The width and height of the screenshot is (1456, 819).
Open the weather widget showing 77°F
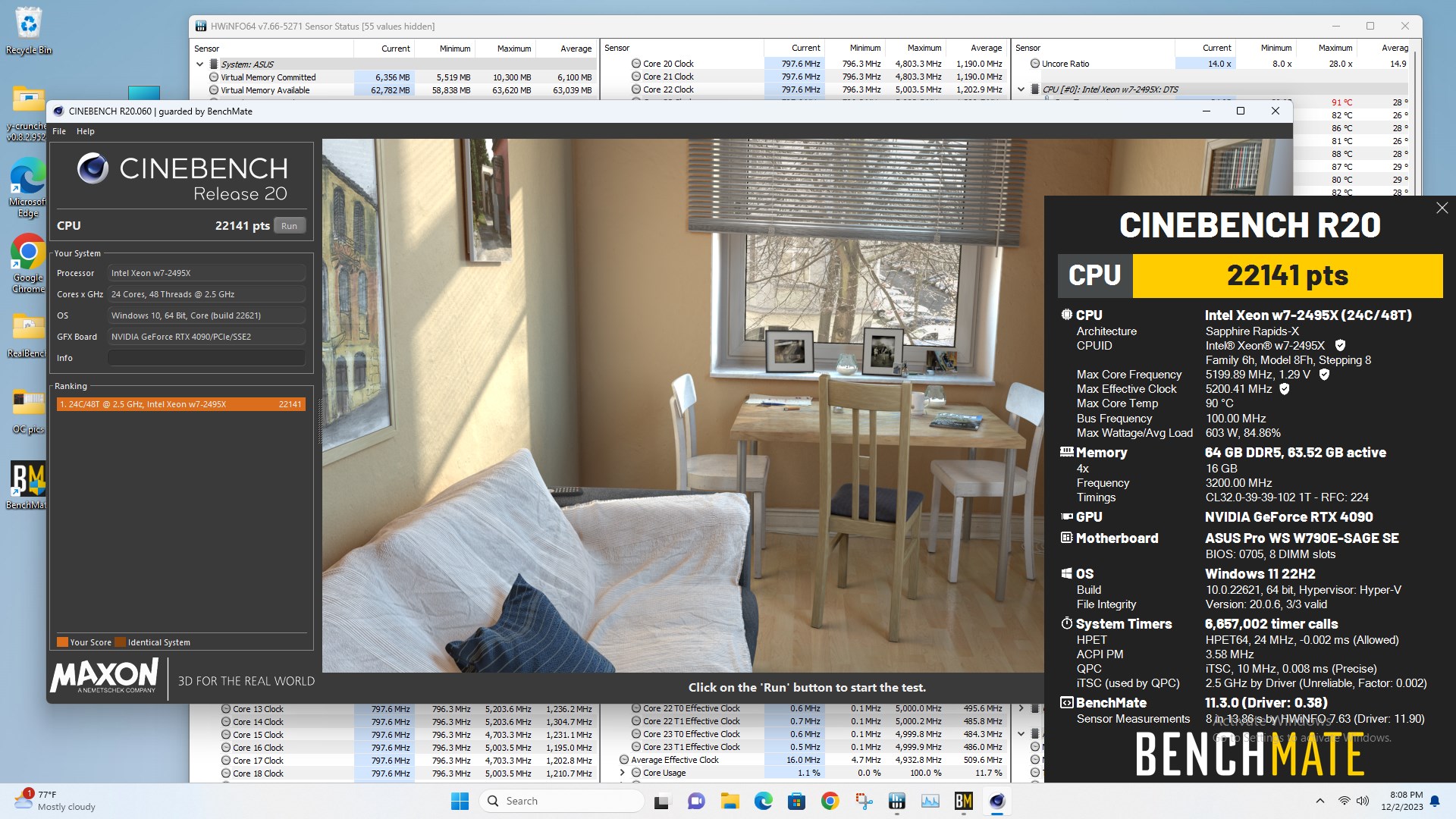point(57,801)
